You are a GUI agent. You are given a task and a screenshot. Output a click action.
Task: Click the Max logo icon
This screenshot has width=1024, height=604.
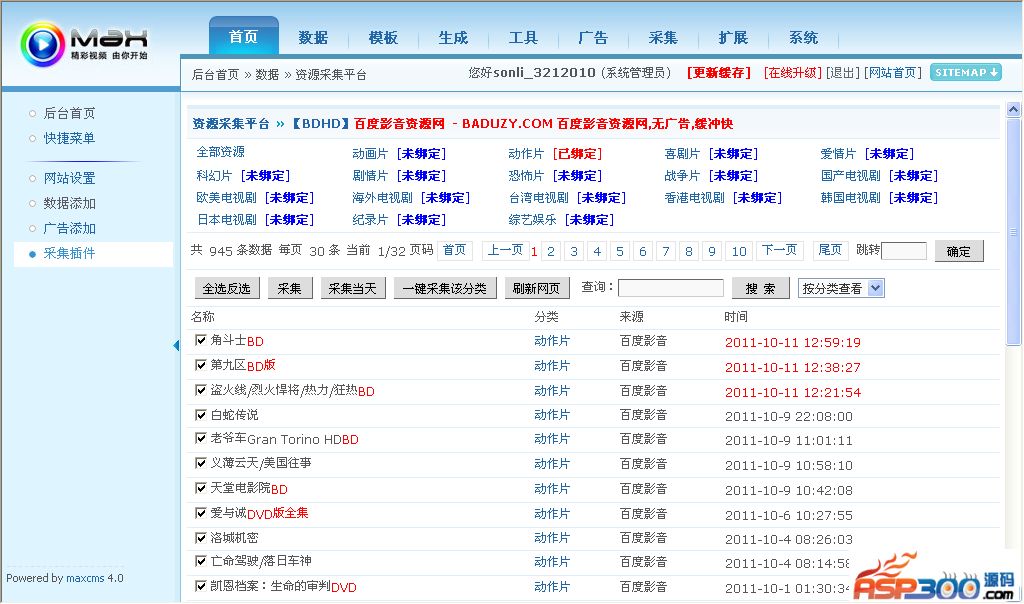[x=42, y=44]
